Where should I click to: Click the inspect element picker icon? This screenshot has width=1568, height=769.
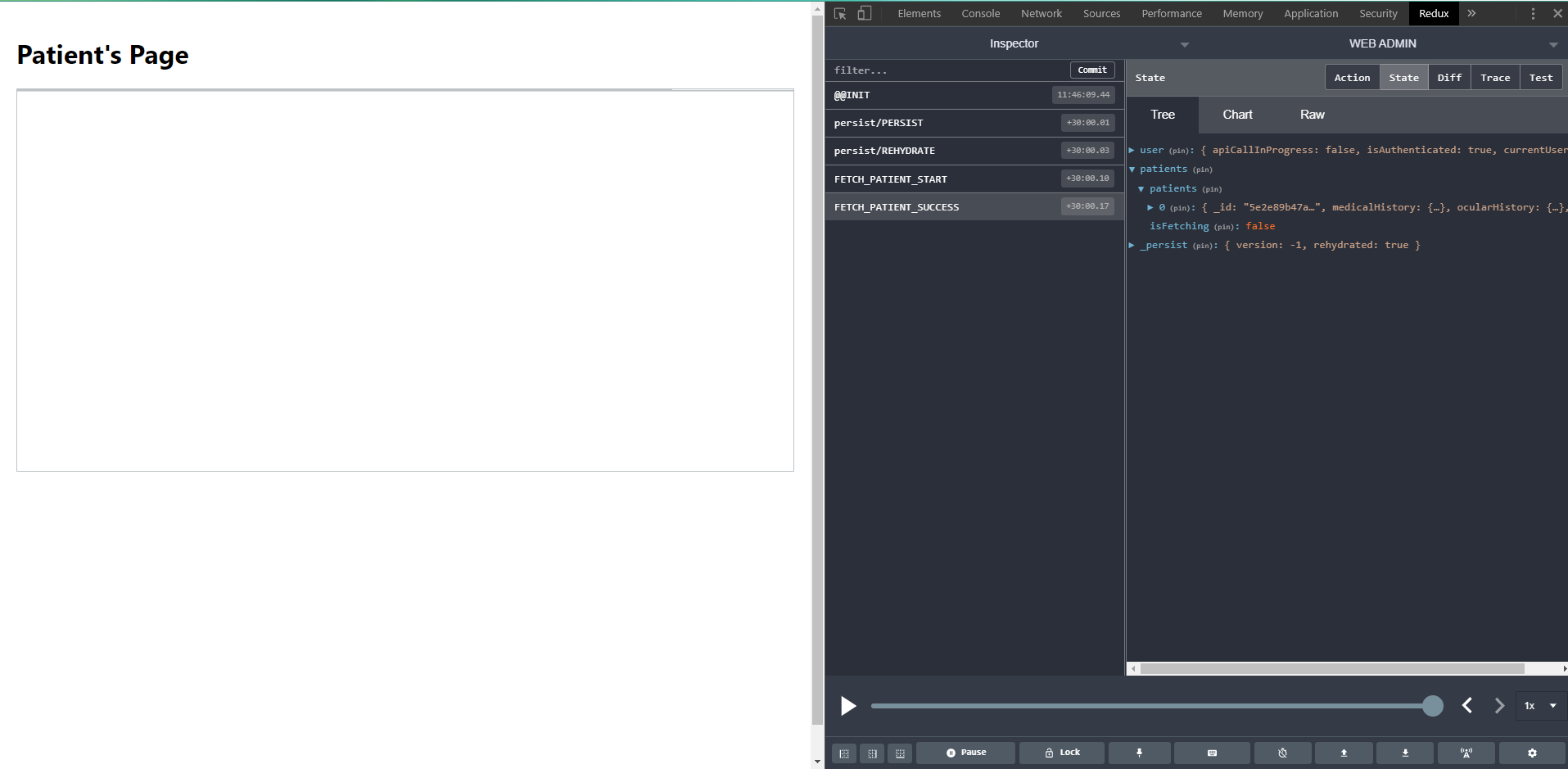840,14
